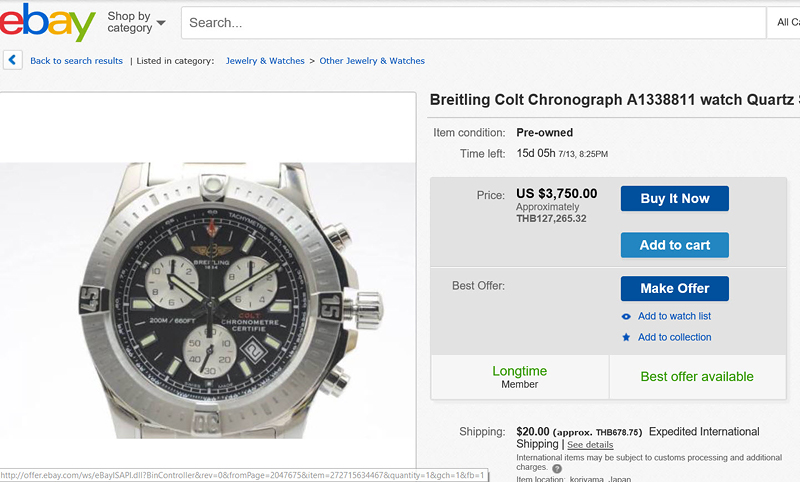
Task: Open Jewelry & Watches category breadcrumb
Action: (265, 61)
